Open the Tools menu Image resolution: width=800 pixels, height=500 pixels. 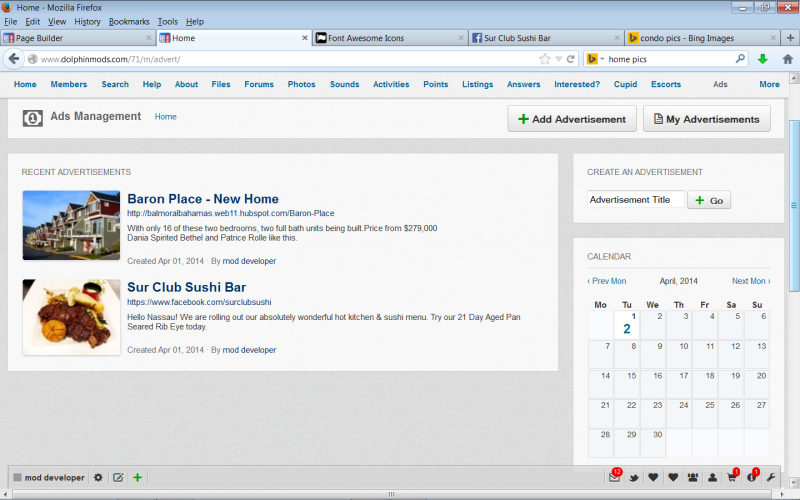click(x=167, y=21)
